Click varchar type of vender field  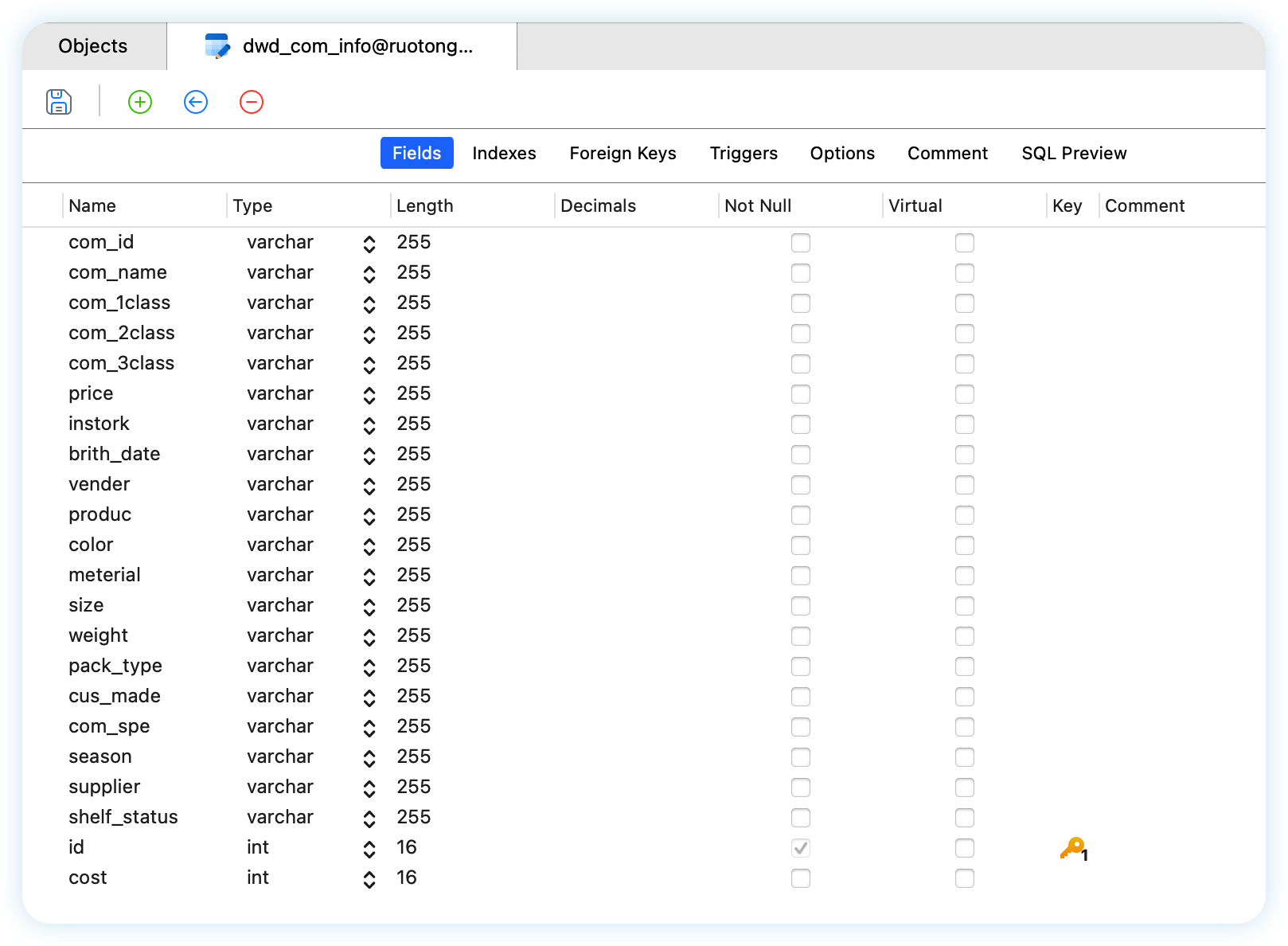[280, 484]
